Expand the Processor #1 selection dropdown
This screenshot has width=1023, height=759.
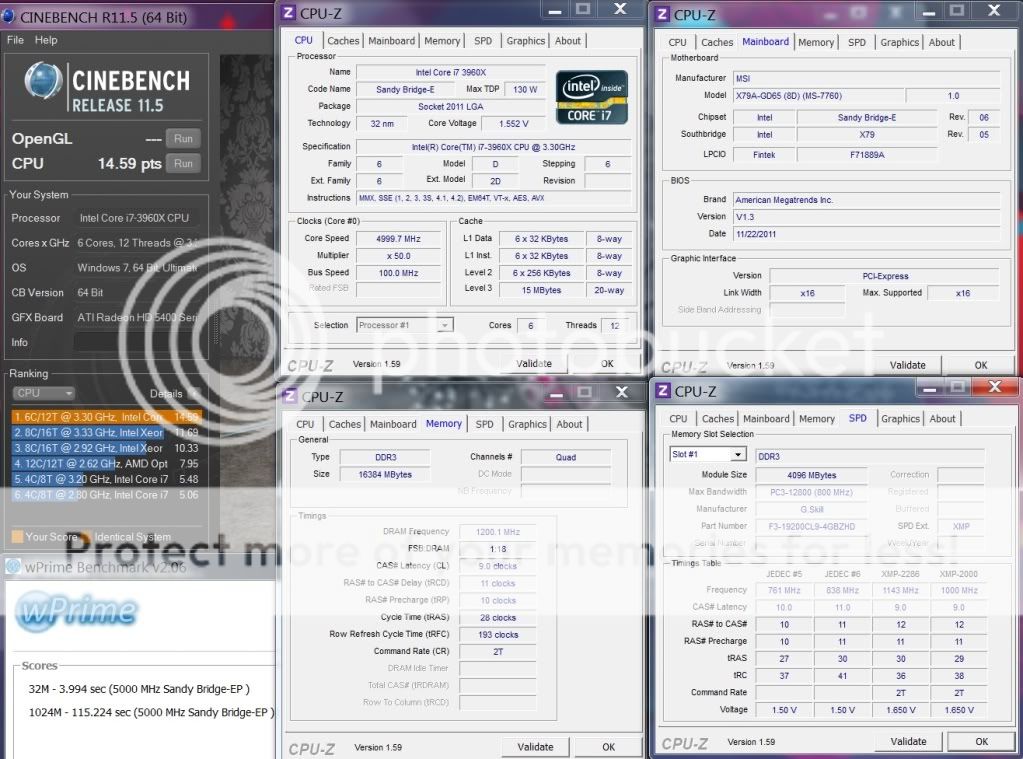click(404, 325)
